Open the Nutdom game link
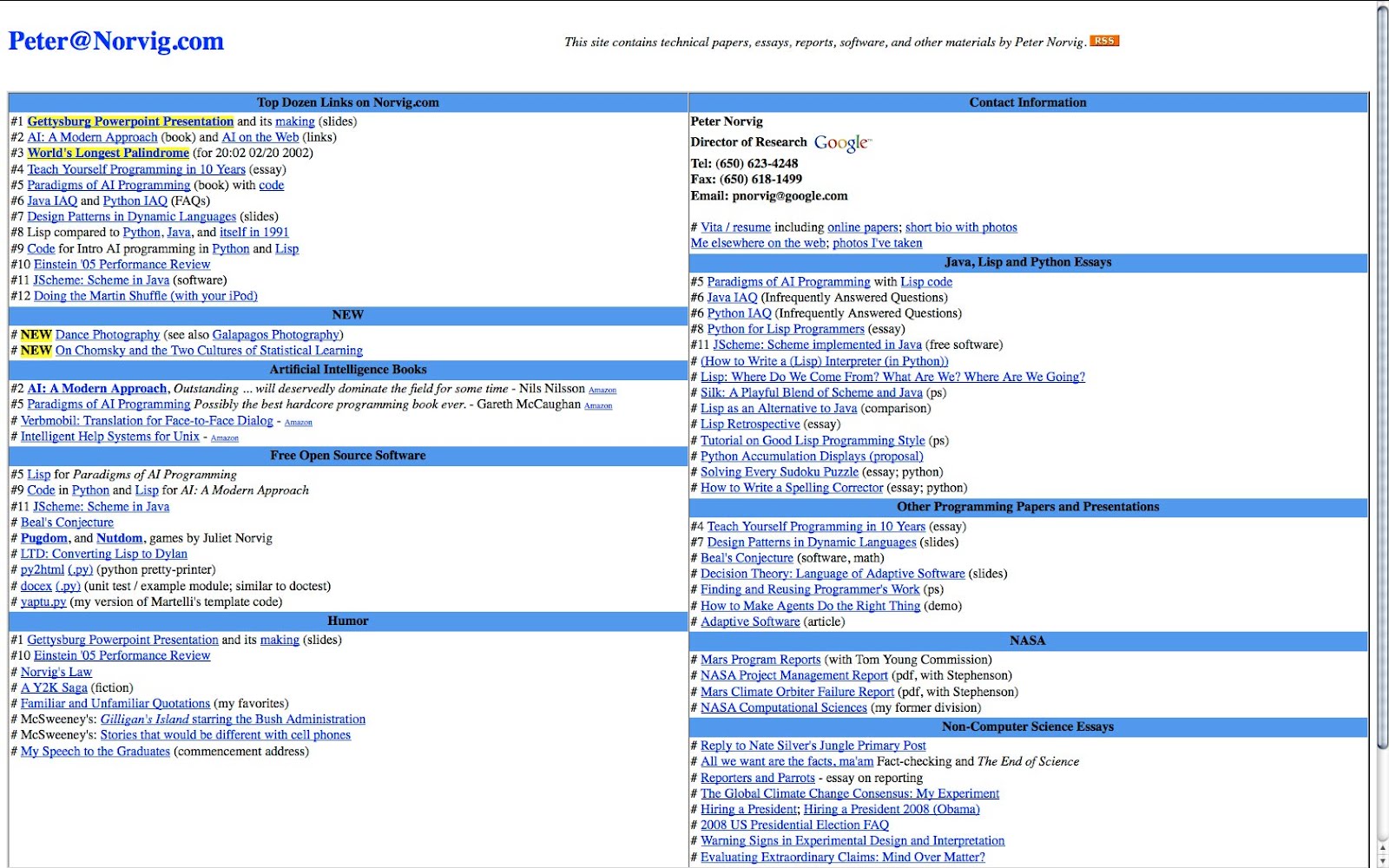Viewport: 1389px width, 868px height. 120,538
